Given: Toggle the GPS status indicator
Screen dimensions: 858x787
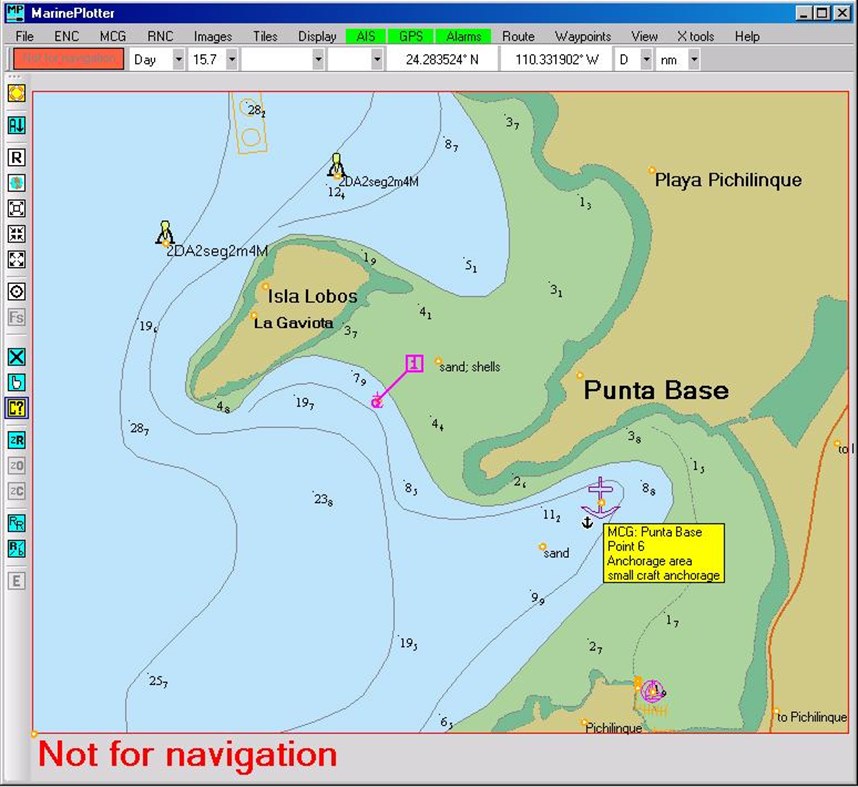Looking at the screenshot, I should click(411, 35).
